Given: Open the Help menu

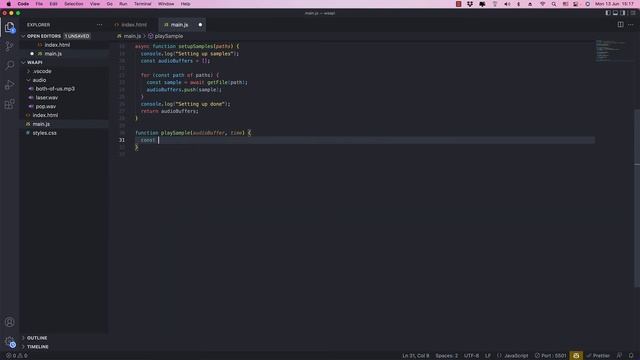Looking at the screenshot, I should [x=185, y=4].
